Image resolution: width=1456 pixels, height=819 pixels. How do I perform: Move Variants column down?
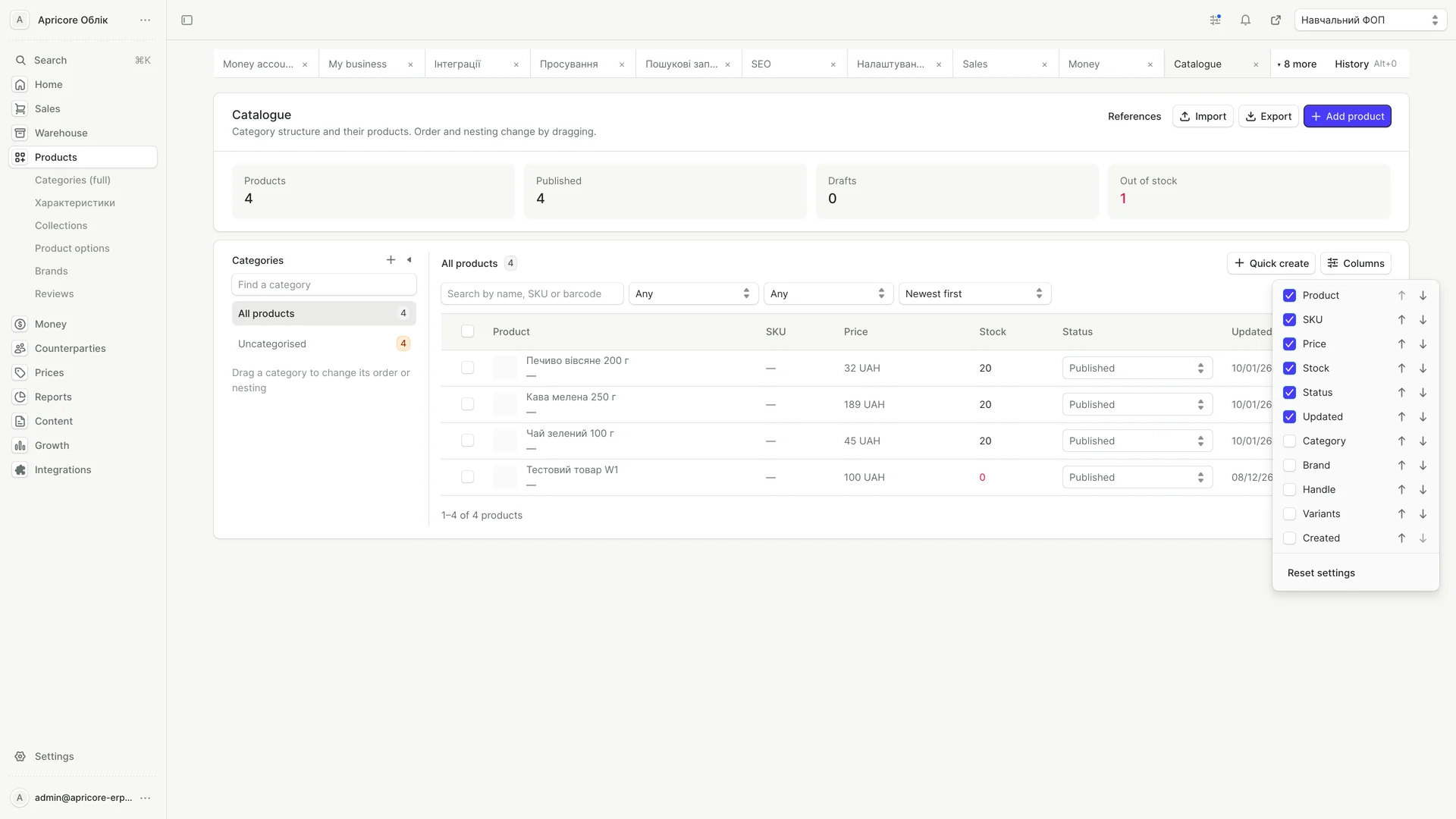click(1423, 514)
